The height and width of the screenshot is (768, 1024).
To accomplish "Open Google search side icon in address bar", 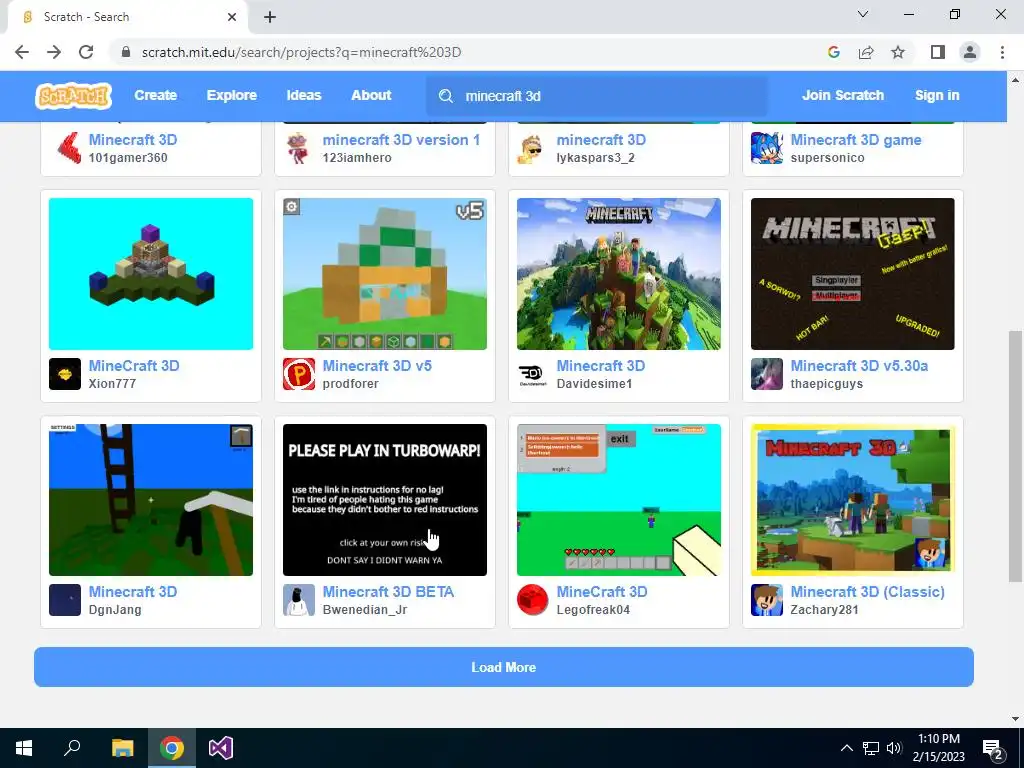I will pos(833,52).
